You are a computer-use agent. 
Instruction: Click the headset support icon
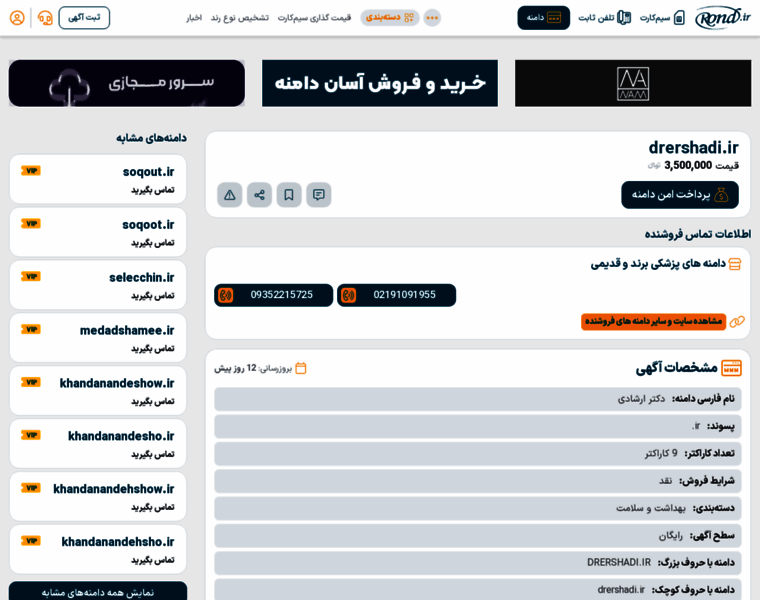coord(45,18)
